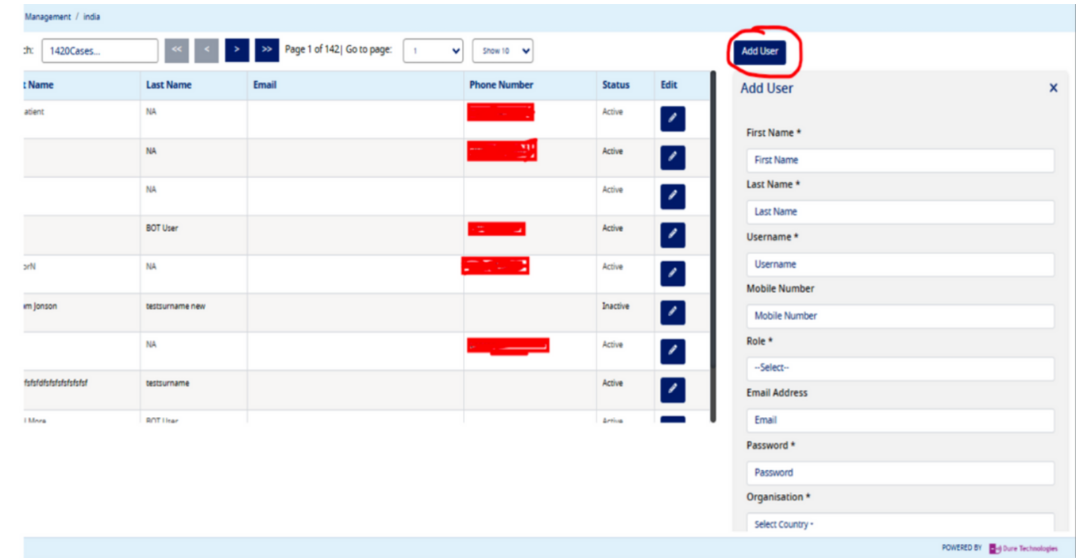This screenshot has height=558, width=1076.
Task: Open the Go to page dropdown
Action: 432,50
